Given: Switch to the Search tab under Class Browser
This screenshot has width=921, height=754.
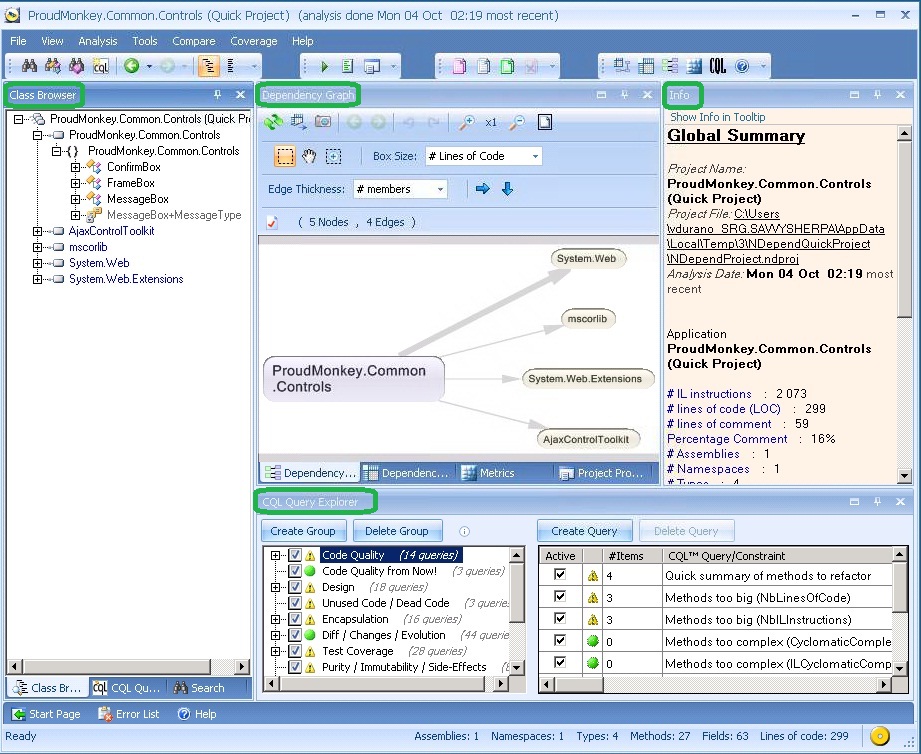Looking at the screenshot, I should 200,688.
